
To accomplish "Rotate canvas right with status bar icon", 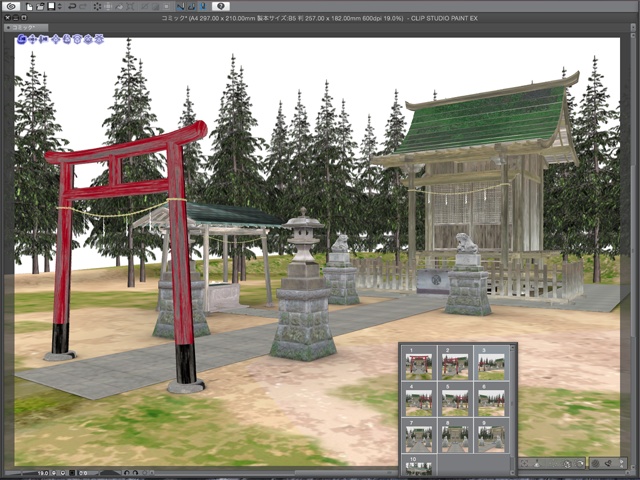I will coord(136,473).
